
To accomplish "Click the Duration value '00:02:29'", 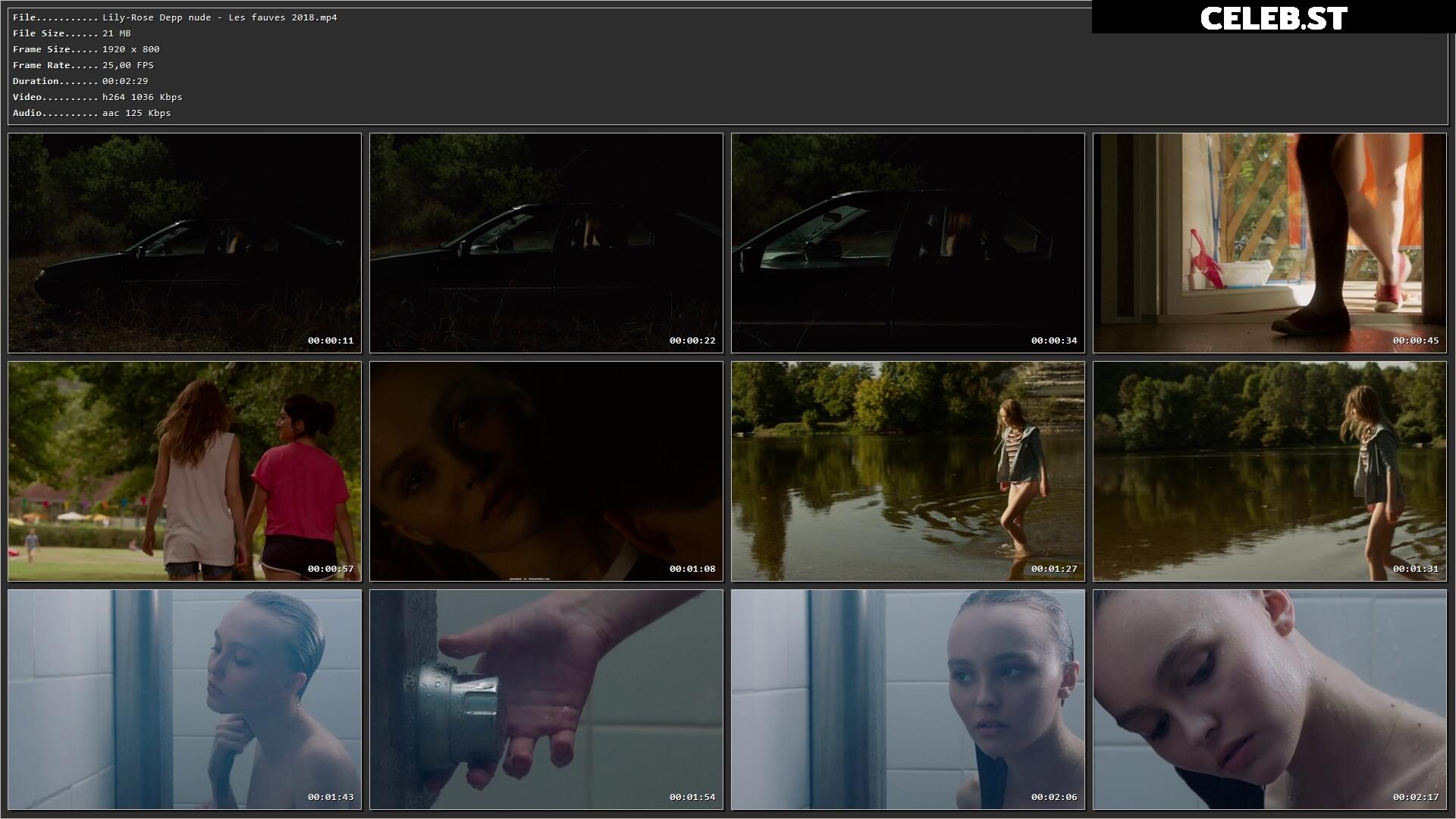I will (x=125, y=81).
